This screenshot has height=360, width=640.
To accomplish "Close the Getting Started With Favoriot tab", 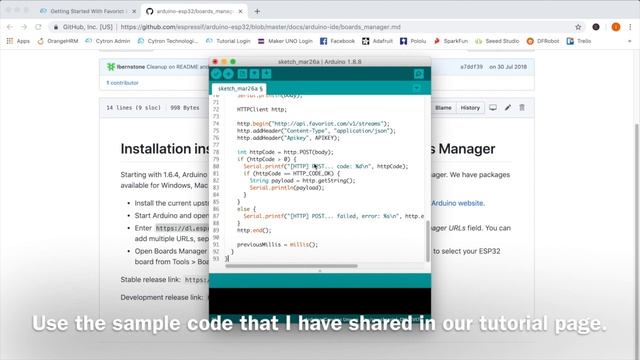I will (x=134, y=11).
